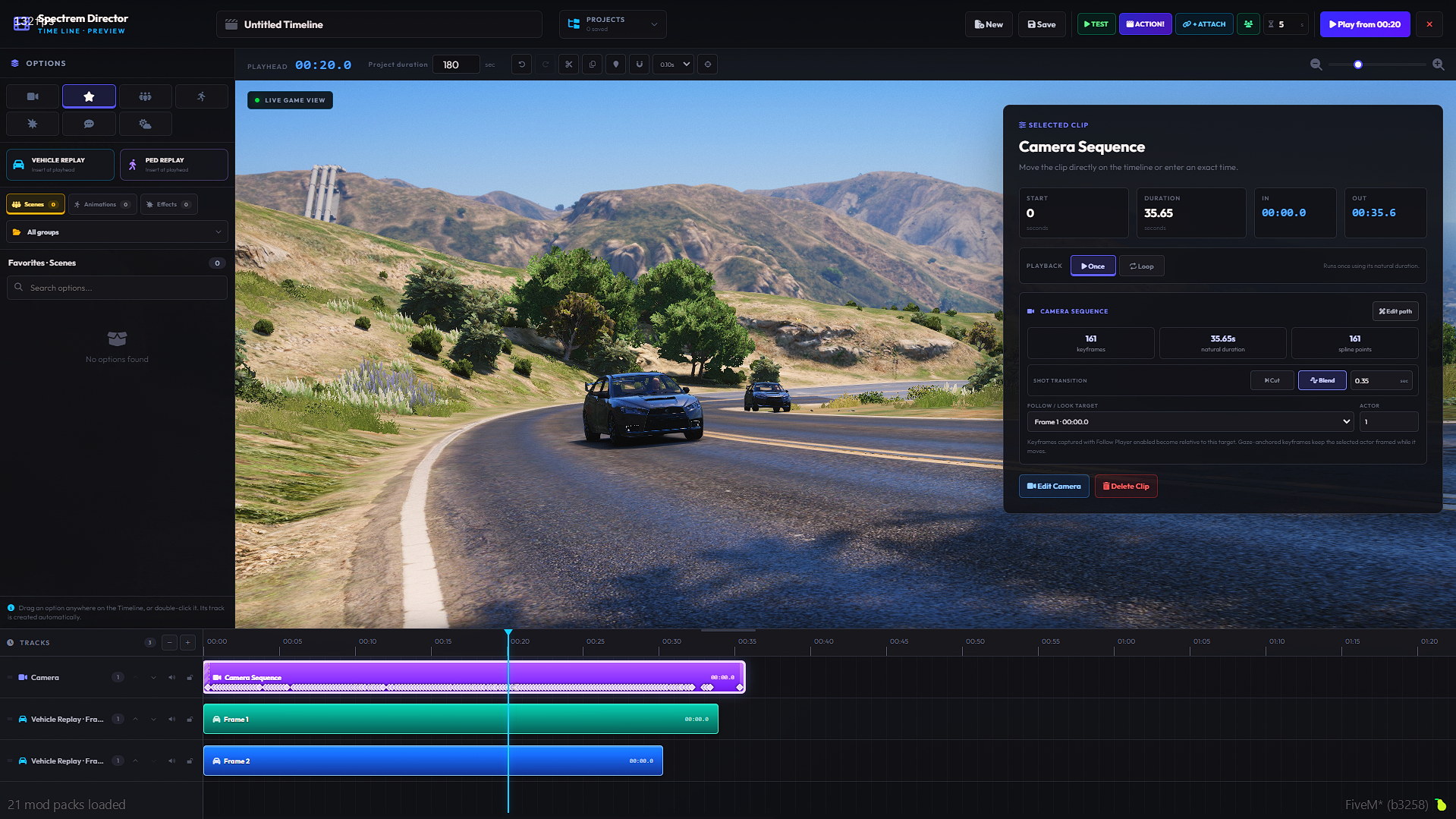Zoom out the timeline with magnifier minus
This screenshot has width=1456, height=819.
point(1316,65)
